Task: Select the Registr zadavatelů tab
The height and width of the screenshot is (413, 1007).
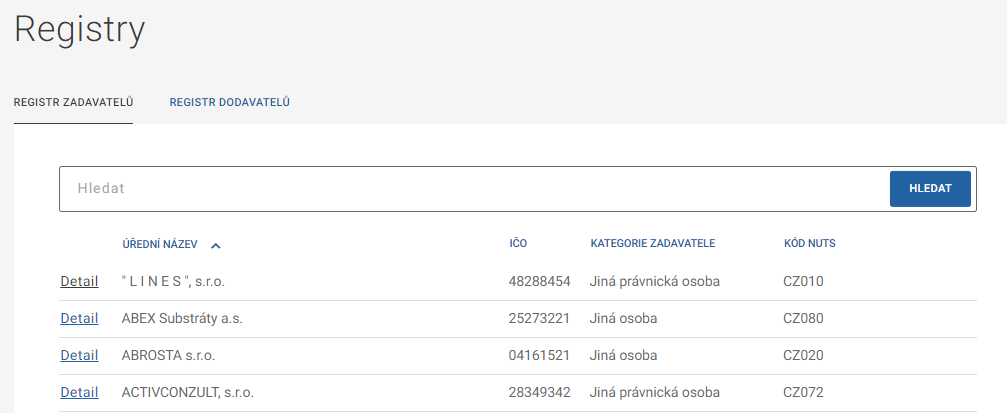Action: [x=74, y=102]
